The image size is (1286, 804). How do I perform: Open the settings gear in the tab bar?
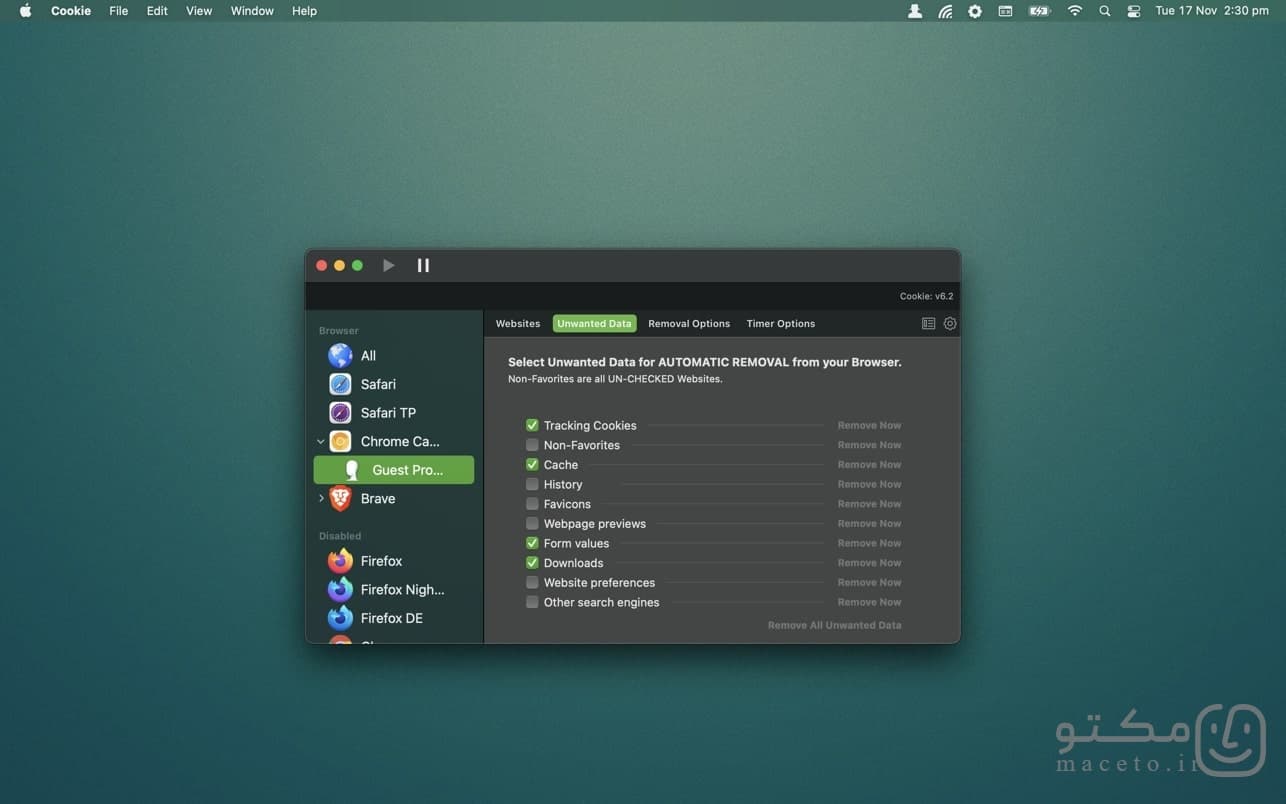coord(950,324)
